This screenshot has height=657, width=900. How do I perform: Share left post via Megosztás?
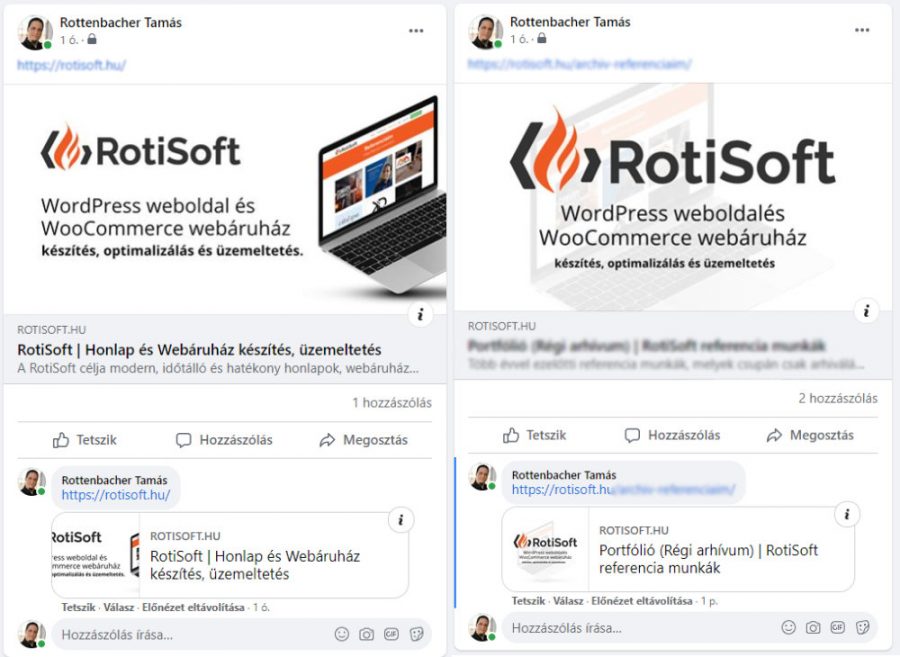363,440
